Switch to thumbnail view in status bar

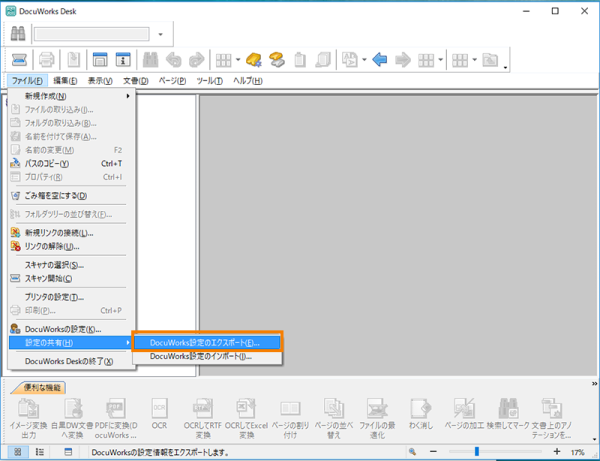click(x=18, y=452)
